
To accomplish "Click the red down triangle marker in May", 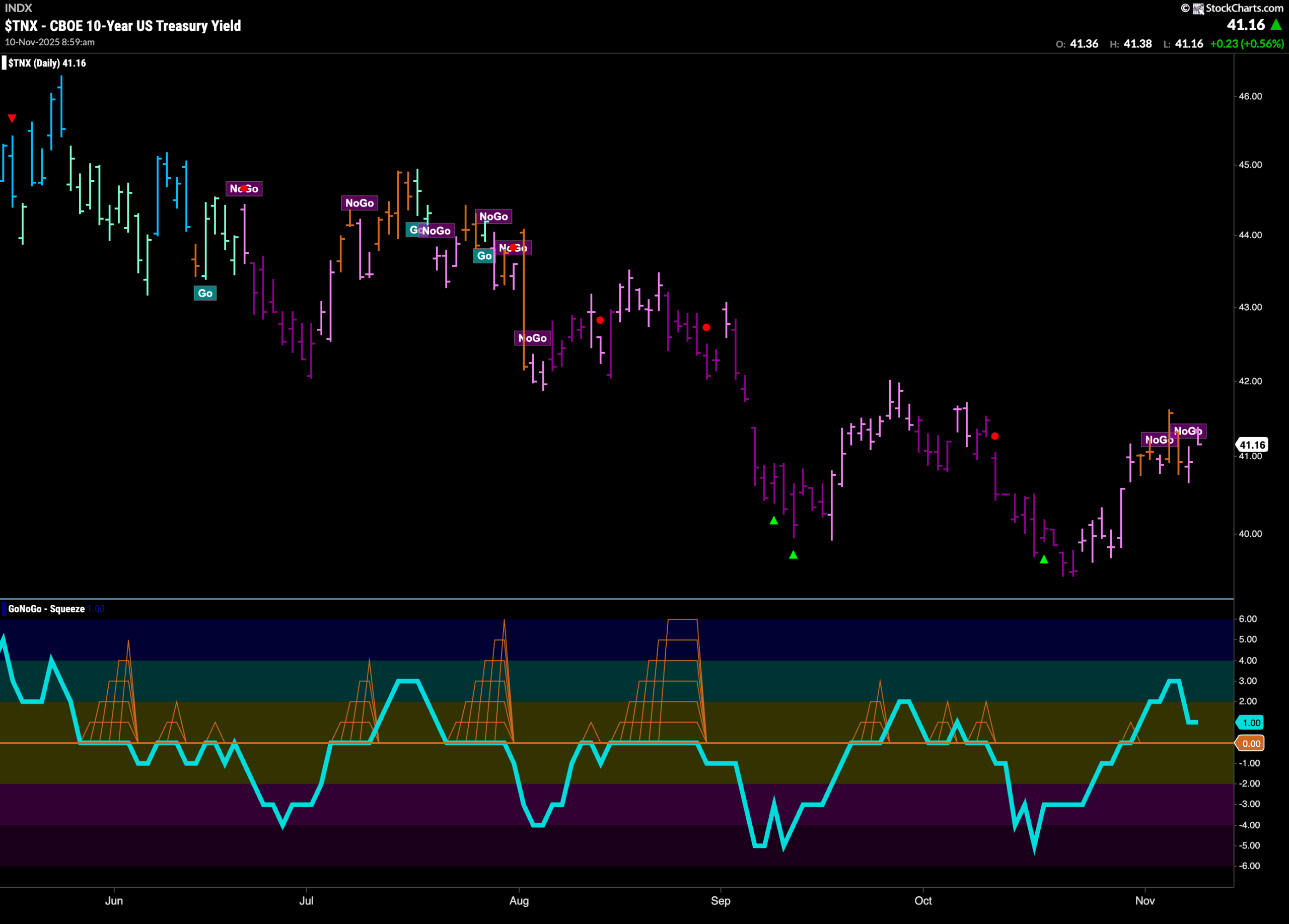I will click(12, 118).
